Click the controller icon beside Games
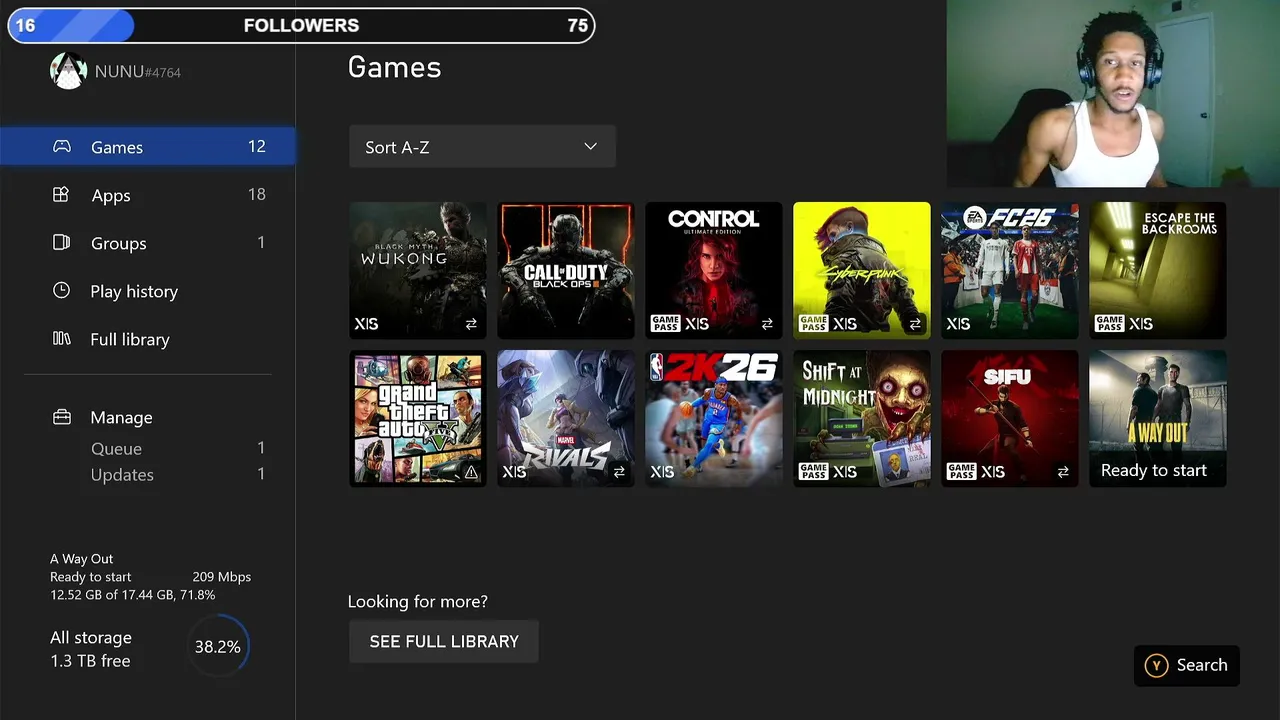The image size is (1280, 720). tap(62, 147)
